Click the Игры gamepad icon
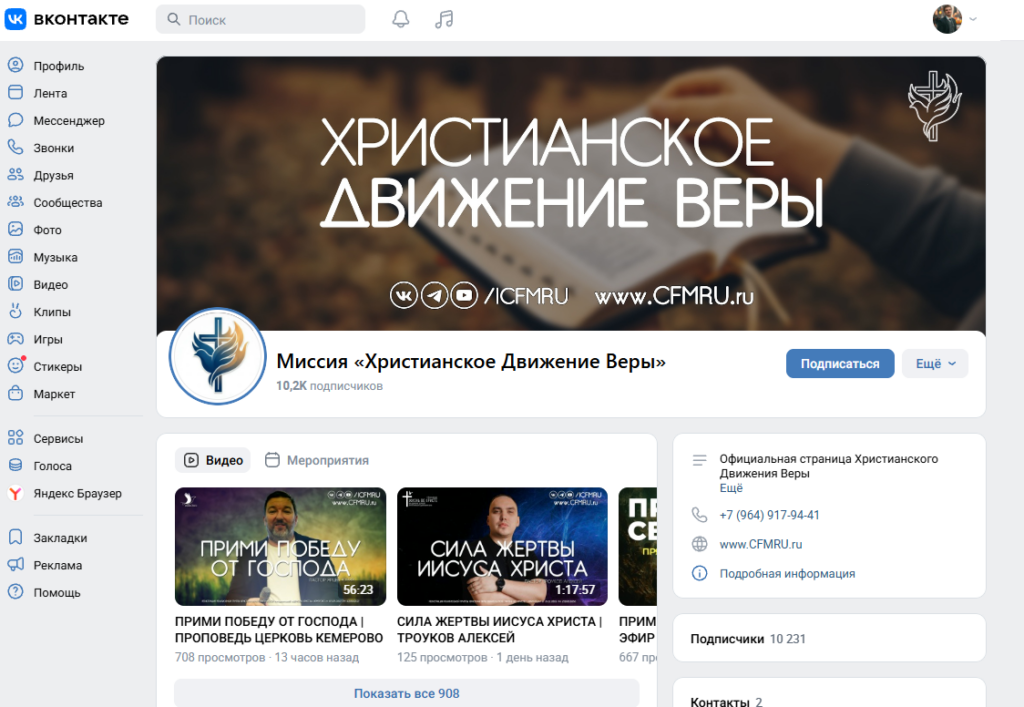 pyautogui.click(x=16, y=339)
